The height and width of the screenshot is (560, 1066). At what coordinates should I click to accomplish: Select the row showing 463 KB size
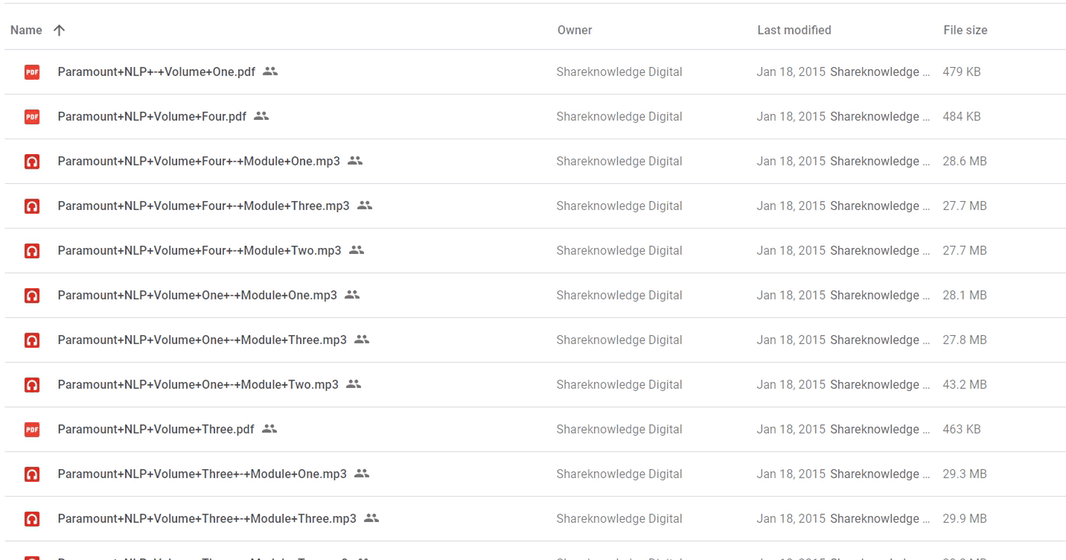pos(535,430)
